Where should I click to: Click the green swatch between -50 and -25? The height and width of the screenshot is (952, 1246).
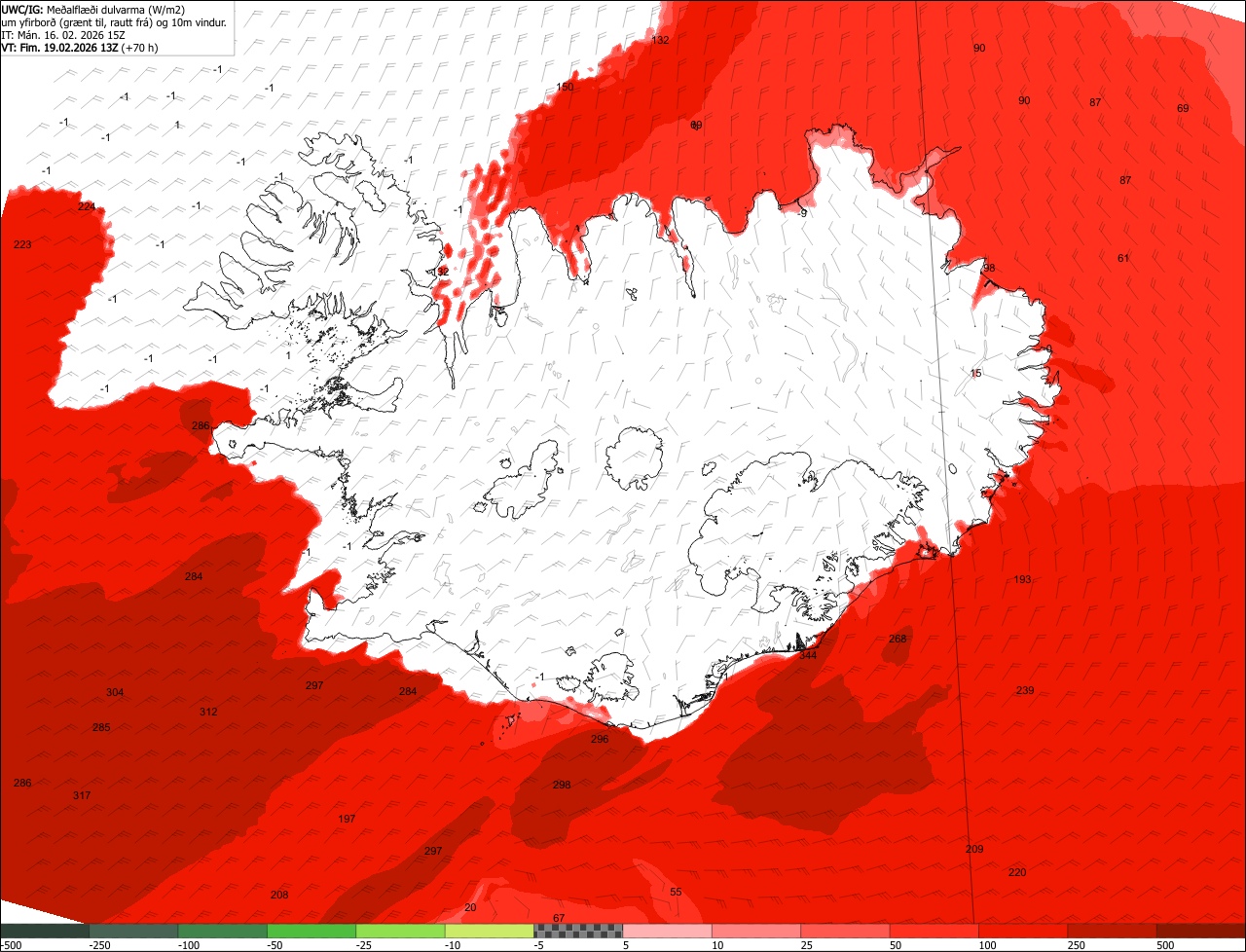coord(311,931)
